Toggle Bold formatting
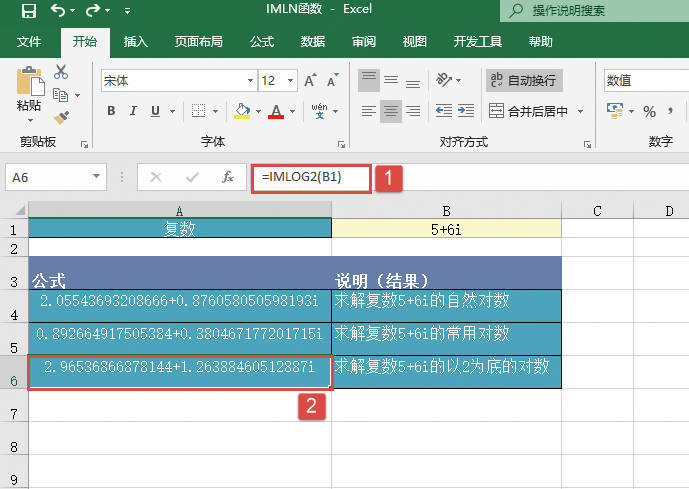Viewport: 689px width, 489px height. (x=110, y=111)
